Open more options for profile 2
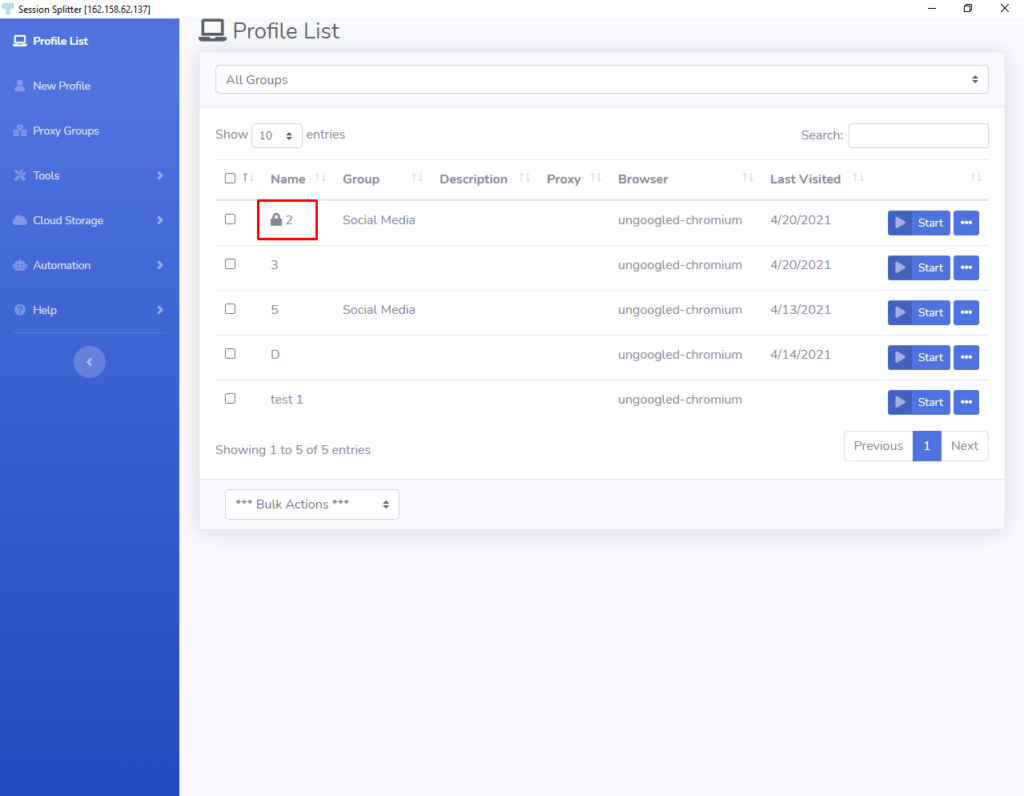Screen dimensions: 1024x796 [966, 223]
